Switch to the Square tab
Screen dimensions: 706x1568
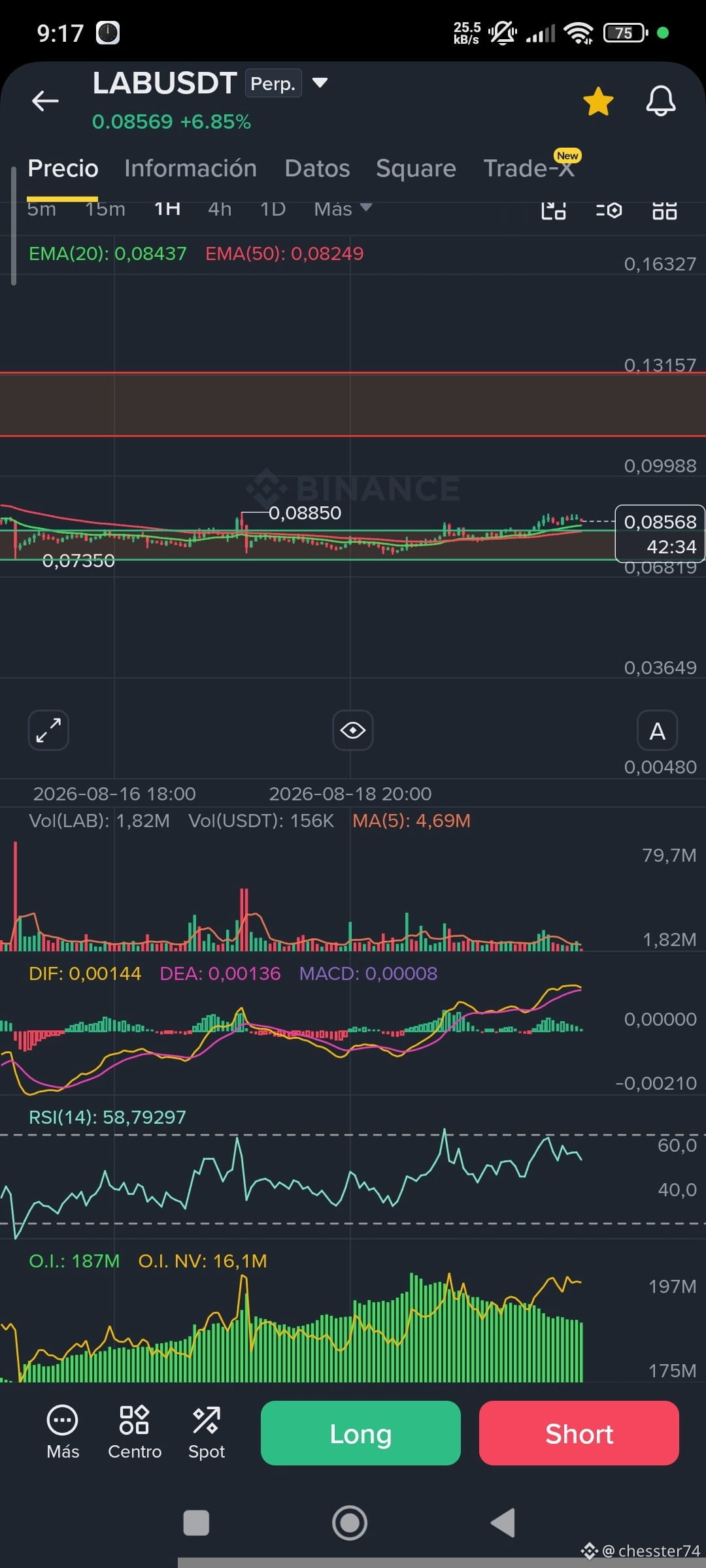point(416,169)
